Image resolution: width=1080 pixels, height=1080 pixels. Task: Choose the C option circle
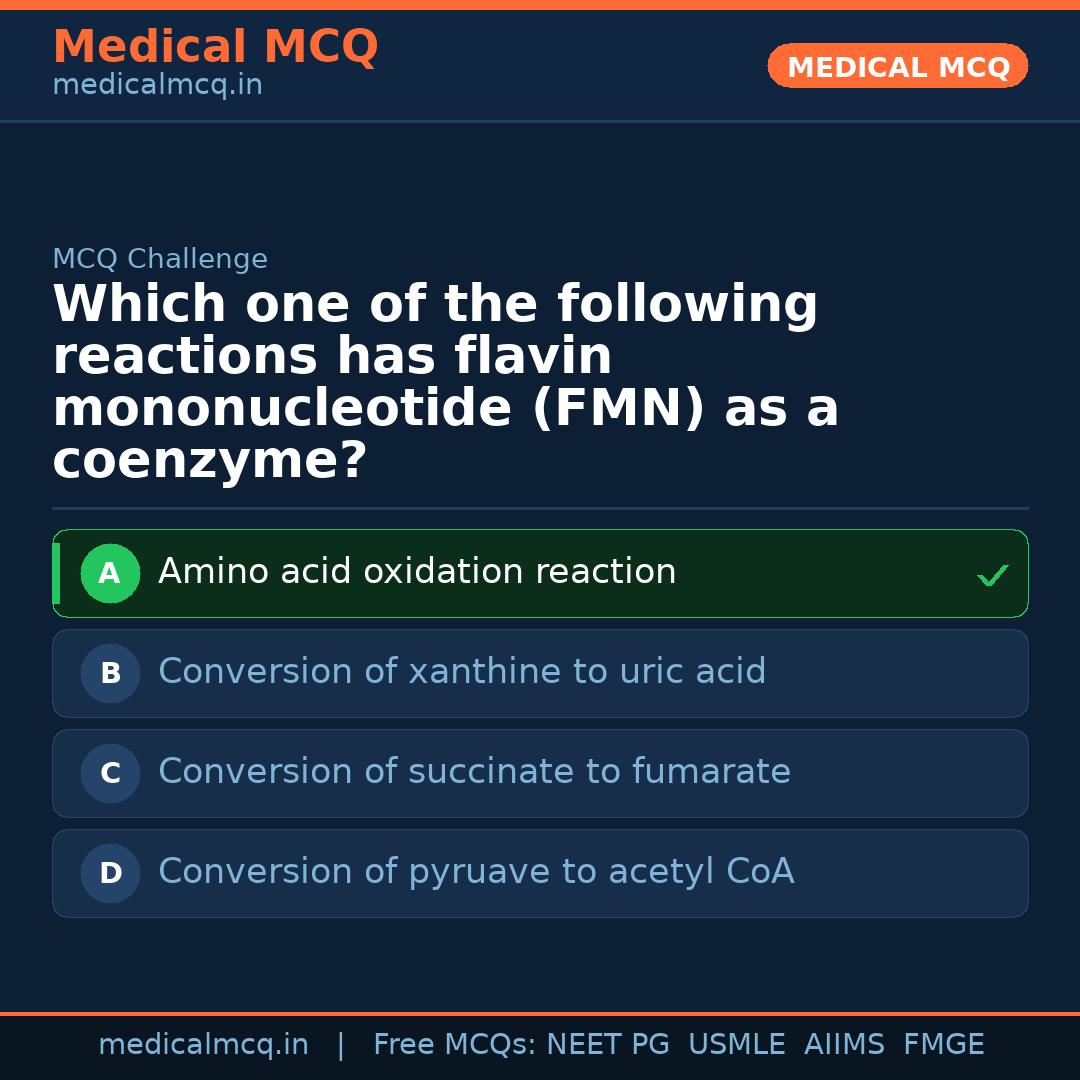(110, 774)
